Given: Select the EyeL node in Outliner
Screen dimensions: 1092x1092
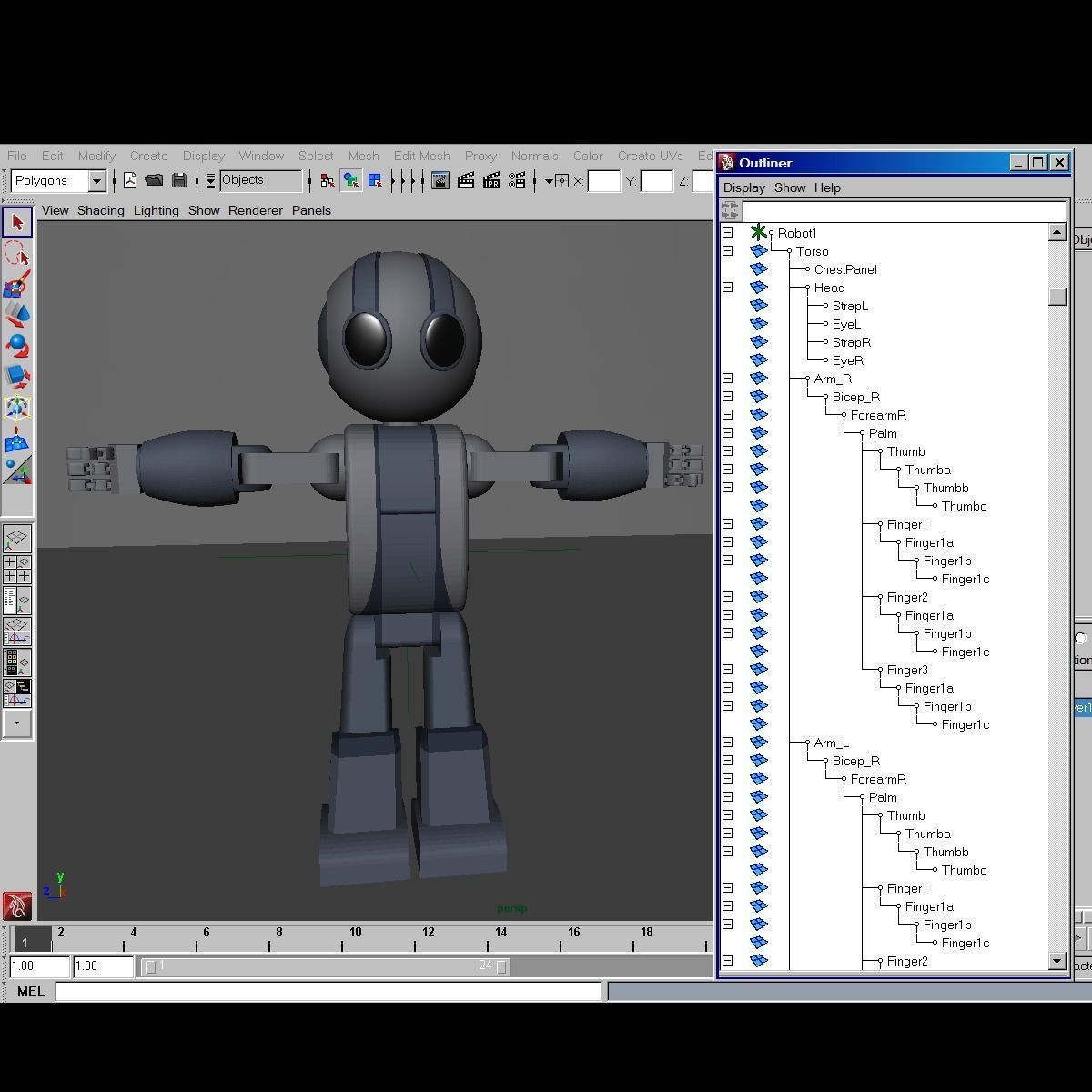Looking at the screenshot, I should (x=846, y=324).
